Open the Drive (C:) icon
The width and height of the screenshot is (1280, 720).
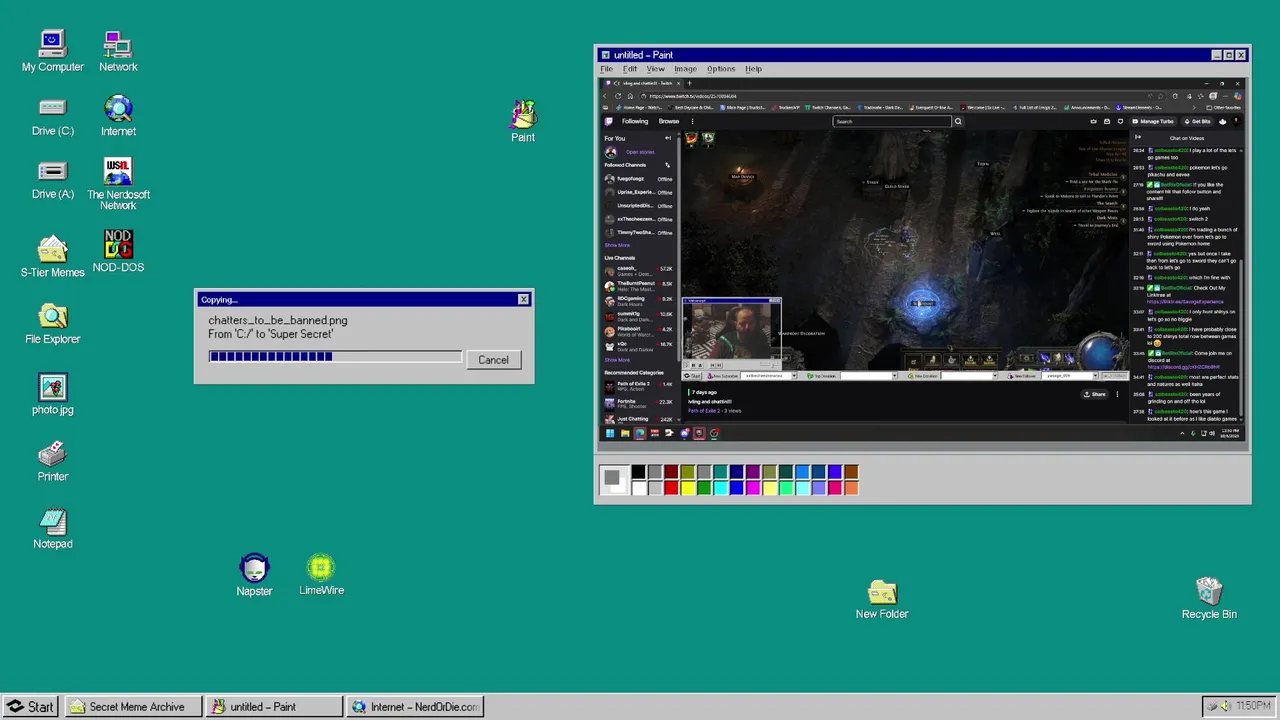pyautogui.click(x=52, y=116)
